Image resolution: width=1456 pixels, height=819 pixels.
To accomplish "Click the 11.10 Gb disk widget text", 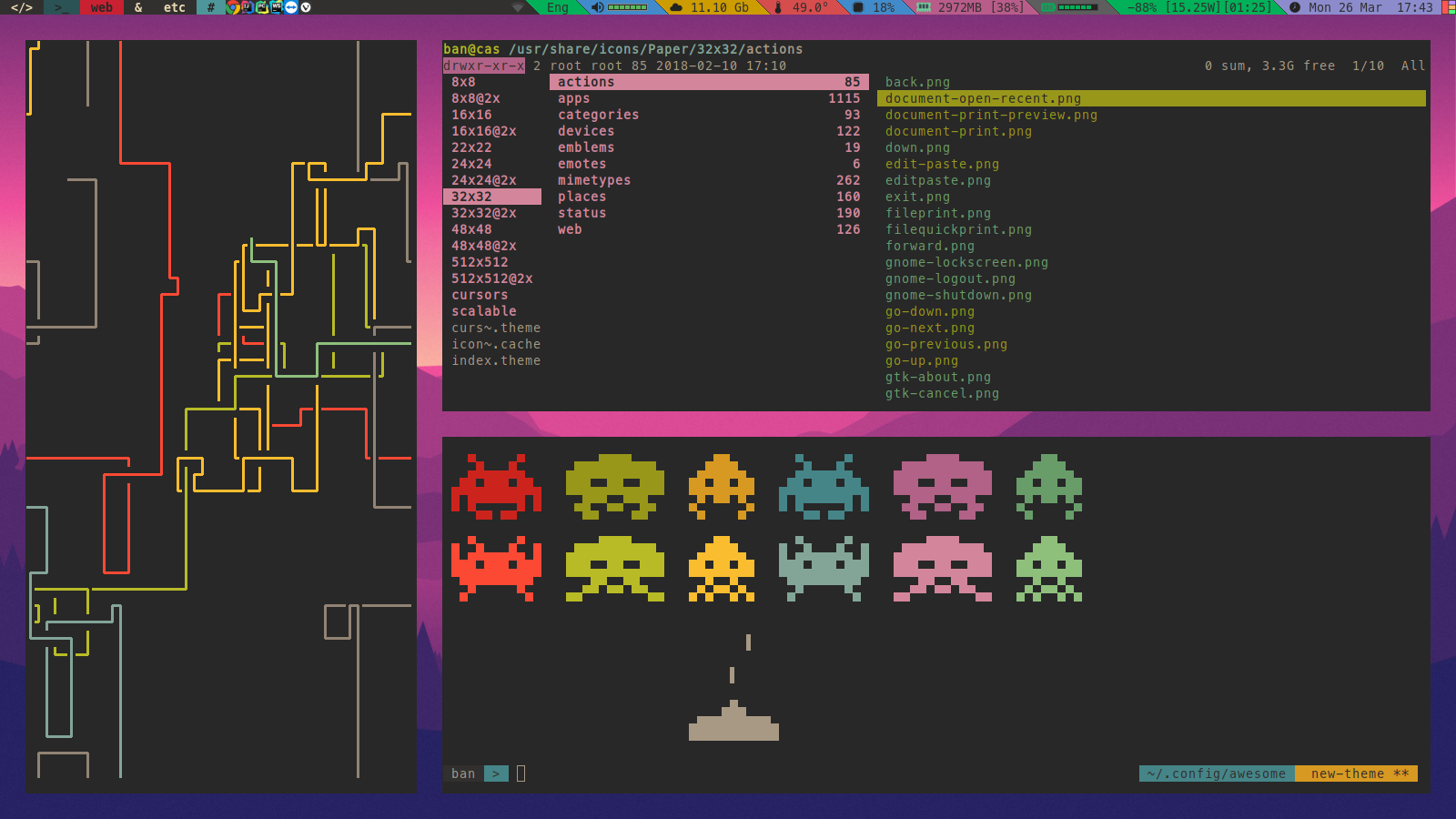I will [x=720, y=7].
